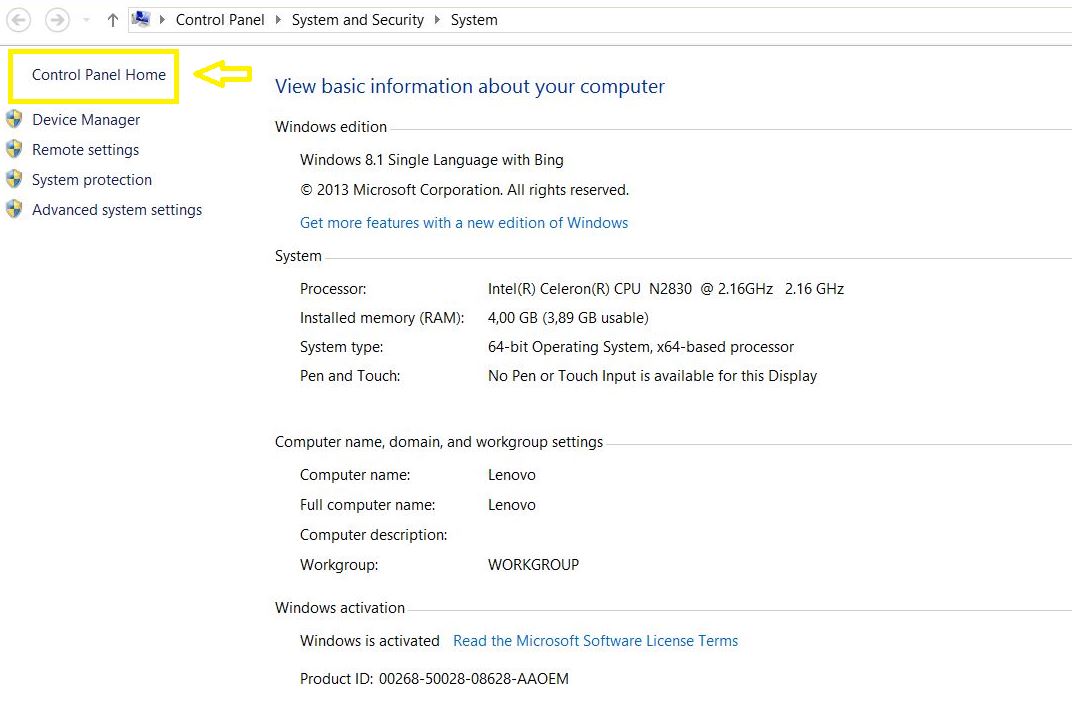This screenshot has width=1072, height=724.
Task: Open the recent locations dropdown arrow
Action: click(87, 20)
